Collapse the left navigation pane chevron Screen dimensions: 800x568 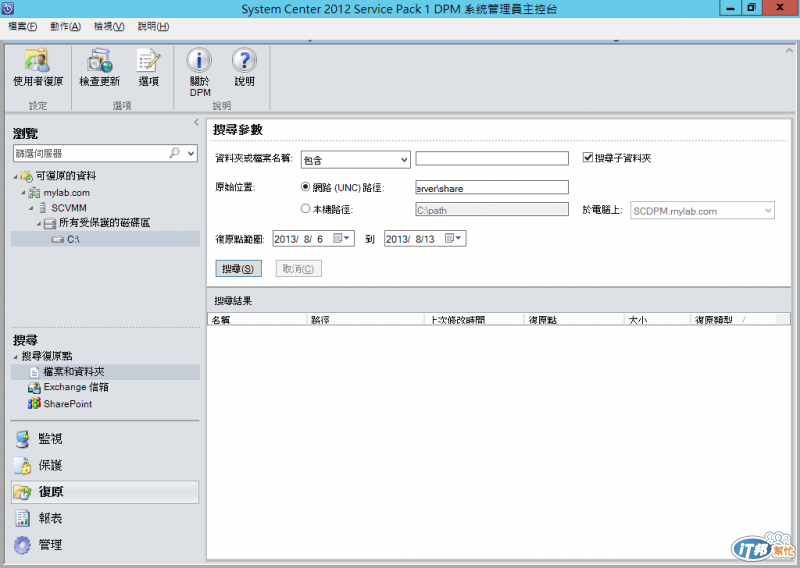click(196, 122)
